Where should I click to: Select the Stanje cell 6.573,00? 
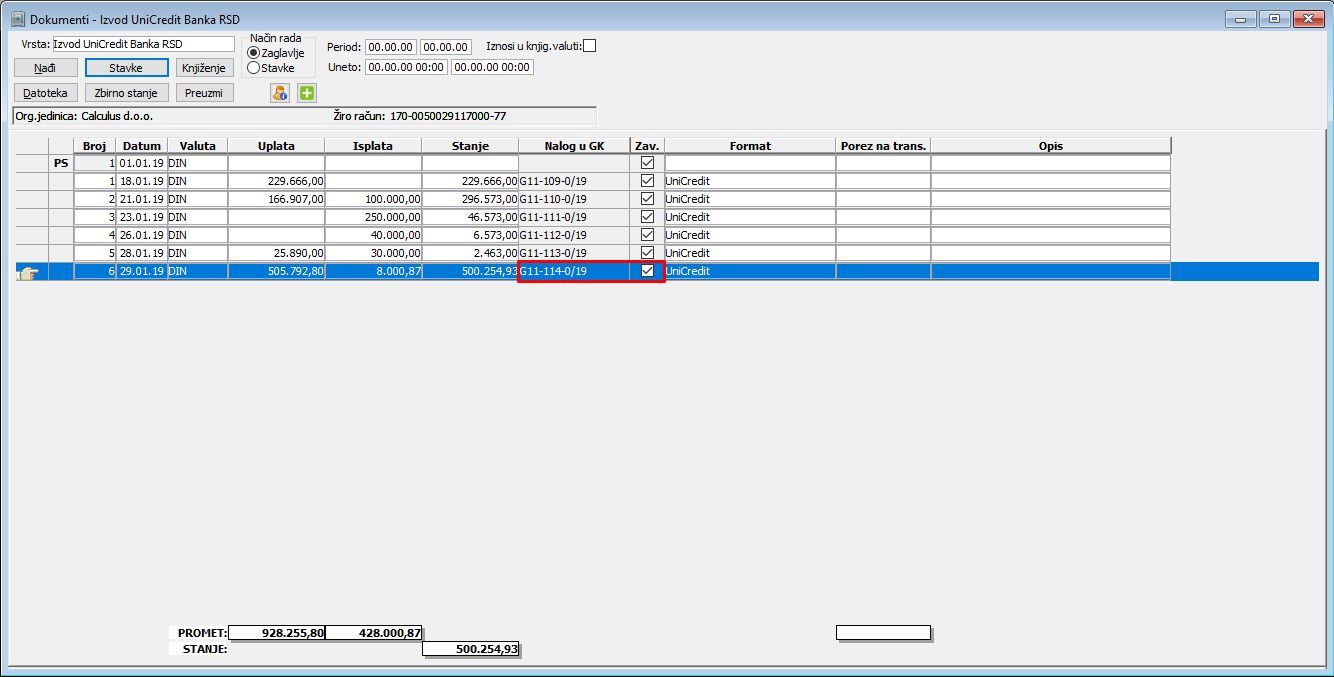(x=470, y=235)
